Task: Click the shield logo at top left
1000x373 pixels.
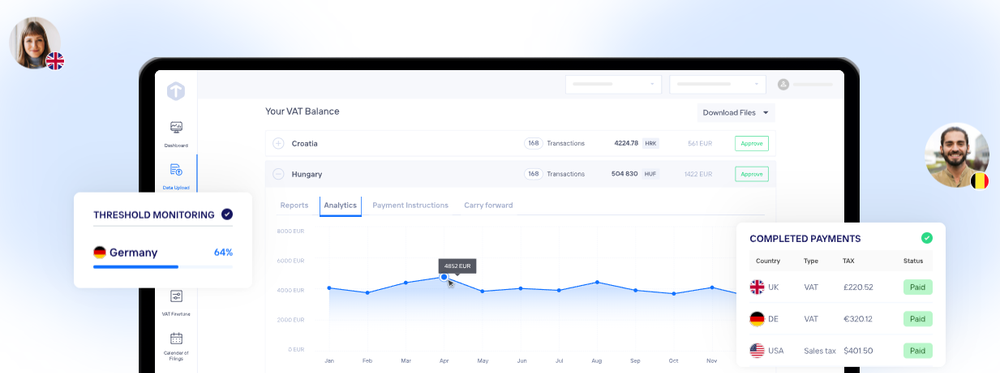Action: coord(176,91)
